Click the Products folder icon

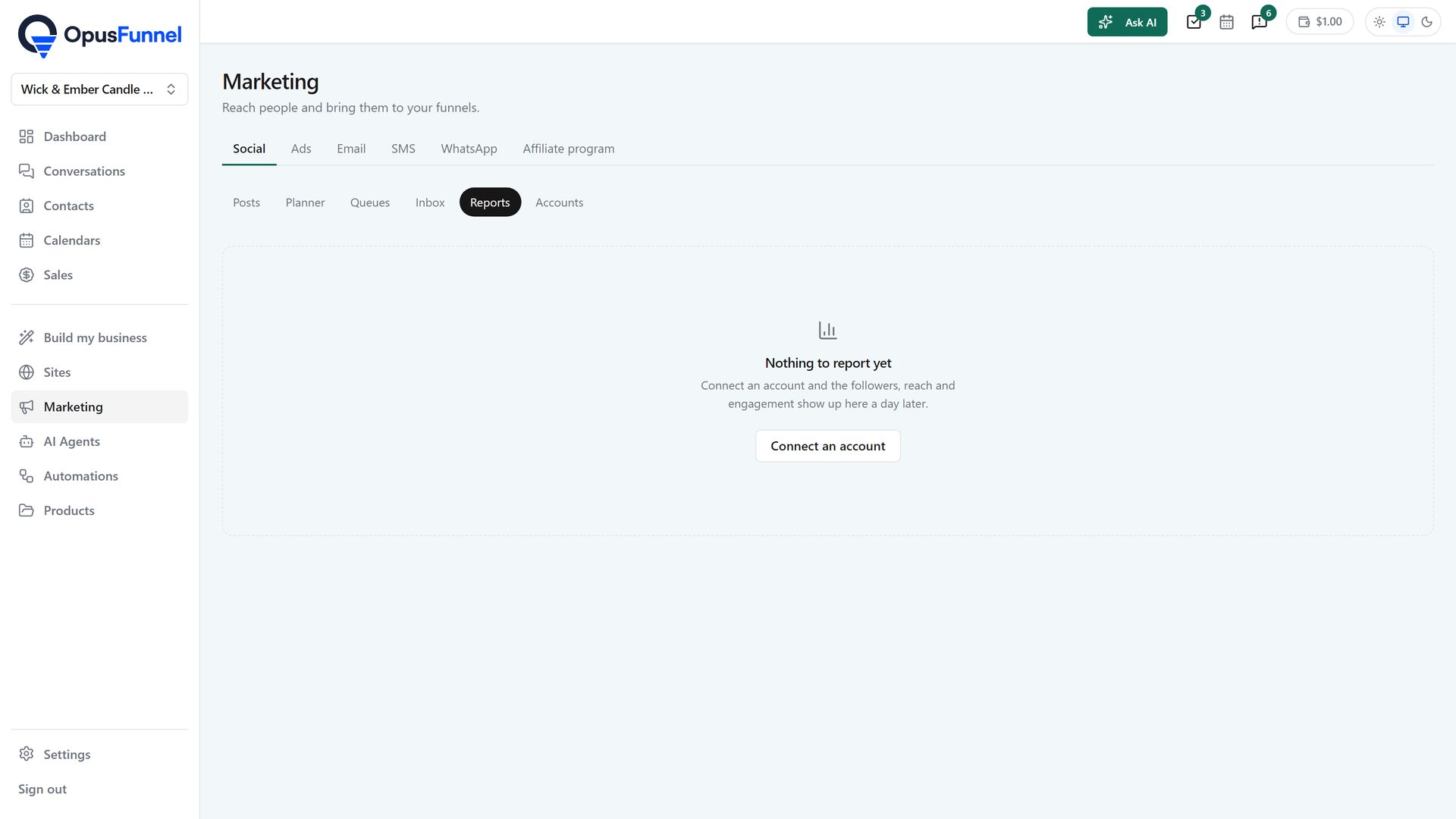27,510
